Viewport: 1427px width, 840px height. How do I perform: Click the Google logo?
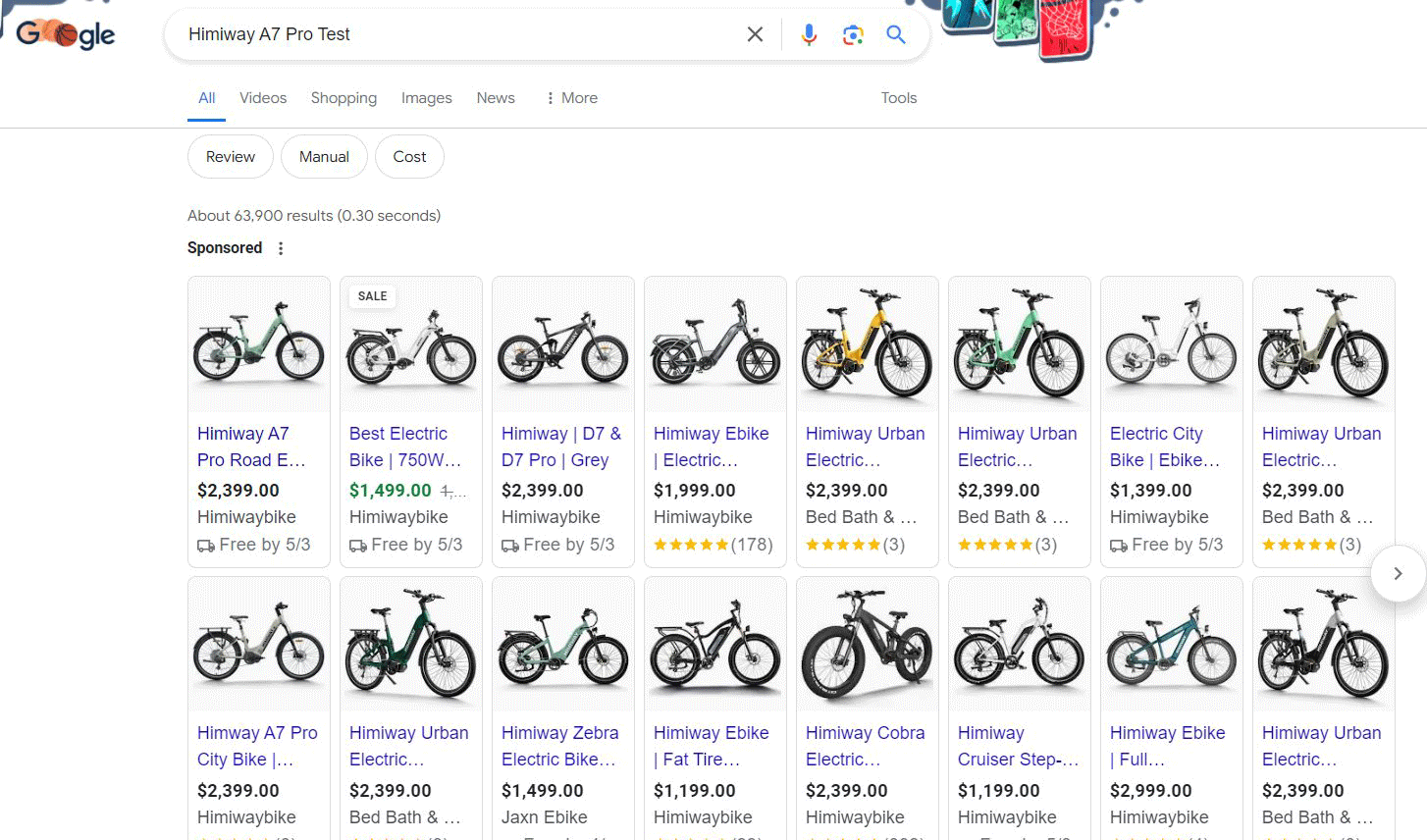coord(66,34)
